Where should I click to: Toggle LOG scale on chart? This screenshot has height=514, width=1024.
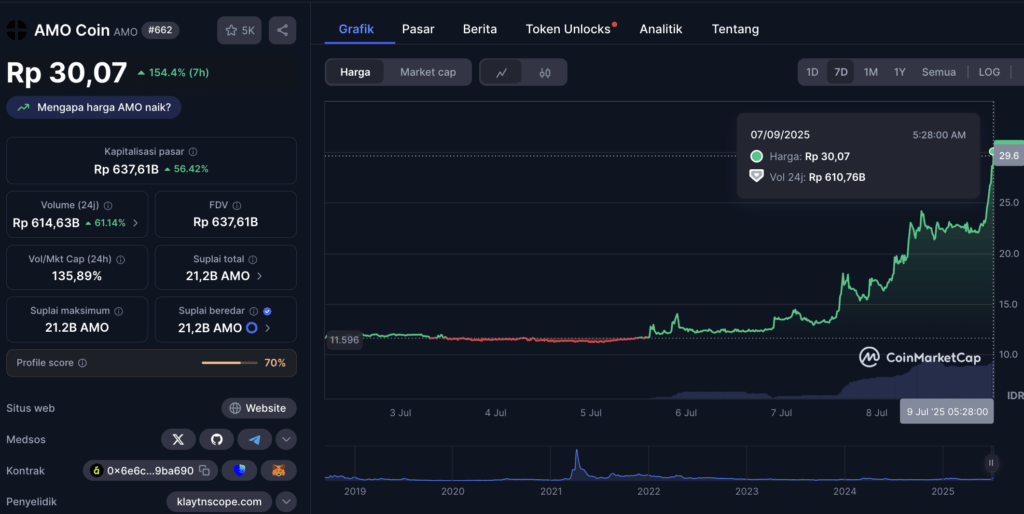tap(989, 72)
